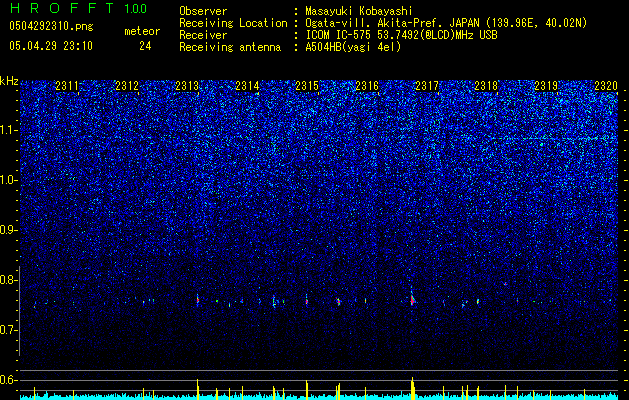
Task: Click the 0.6 kHz axis label
Action: point(9,380)
